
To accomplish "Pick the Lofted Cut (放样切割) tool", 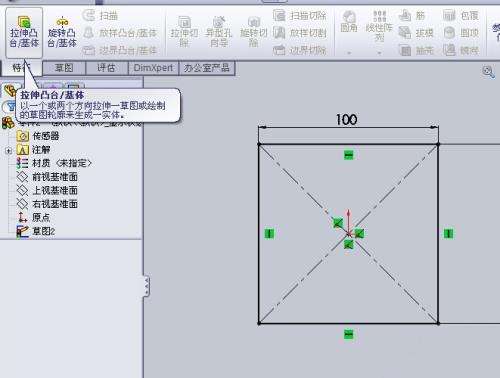I will 299,33.
